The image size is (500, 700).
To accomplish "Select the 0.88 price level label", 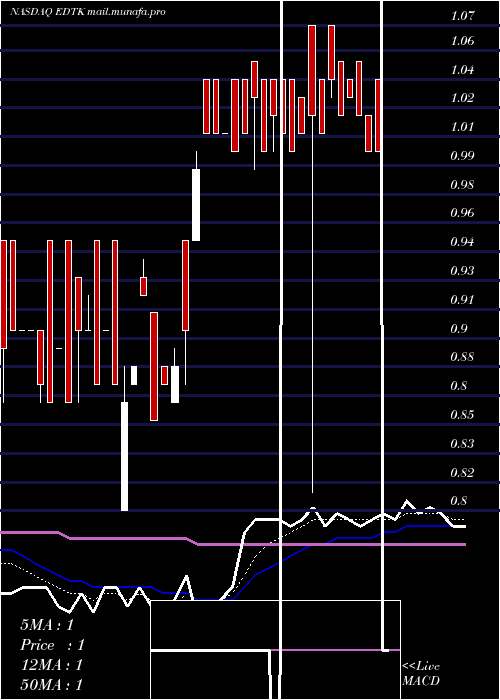I will coord(462,357).
